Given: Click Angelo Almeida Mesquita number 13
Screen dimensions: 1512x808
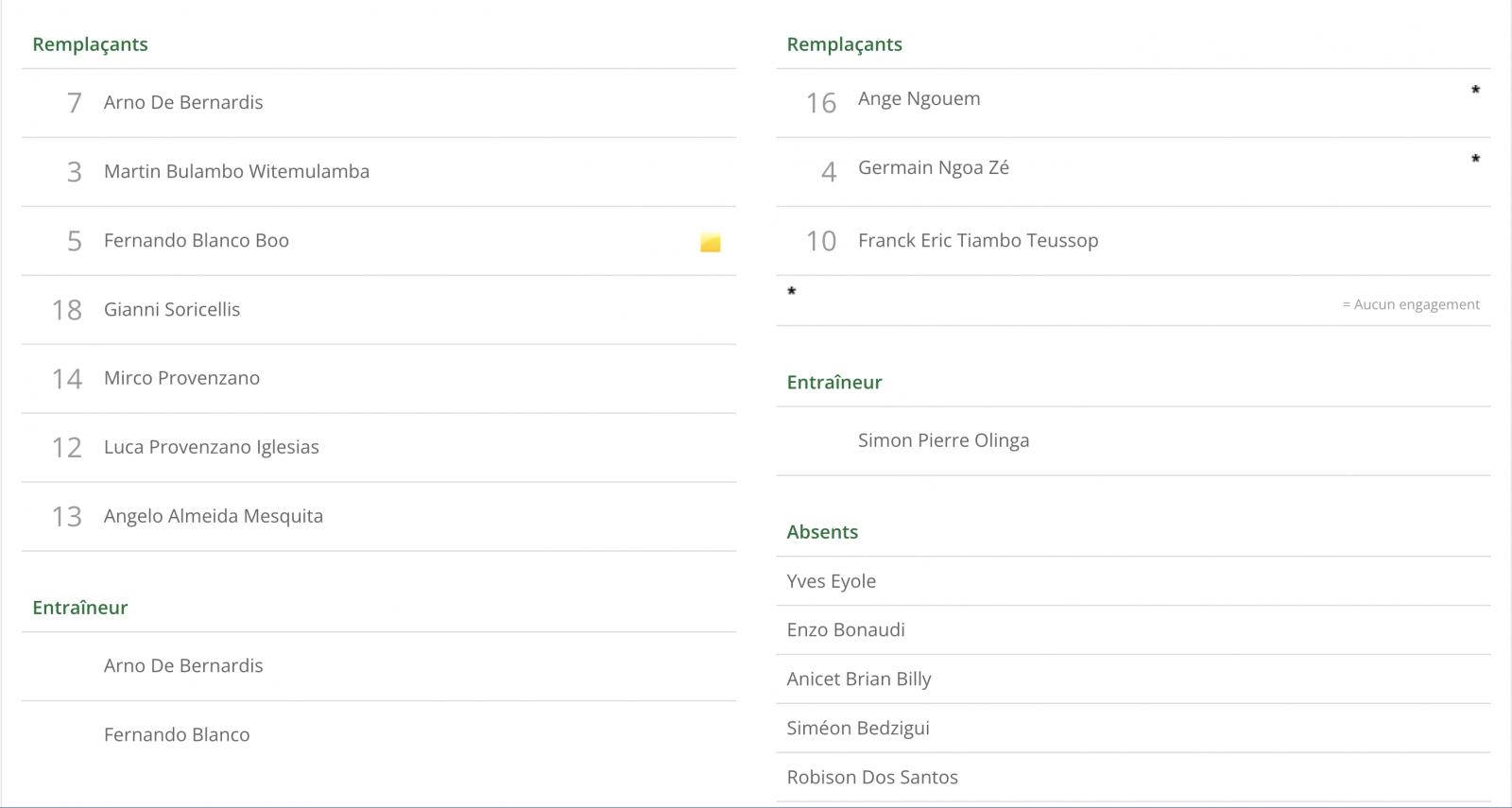Looking at the screenshot, I should click(214, 516).
